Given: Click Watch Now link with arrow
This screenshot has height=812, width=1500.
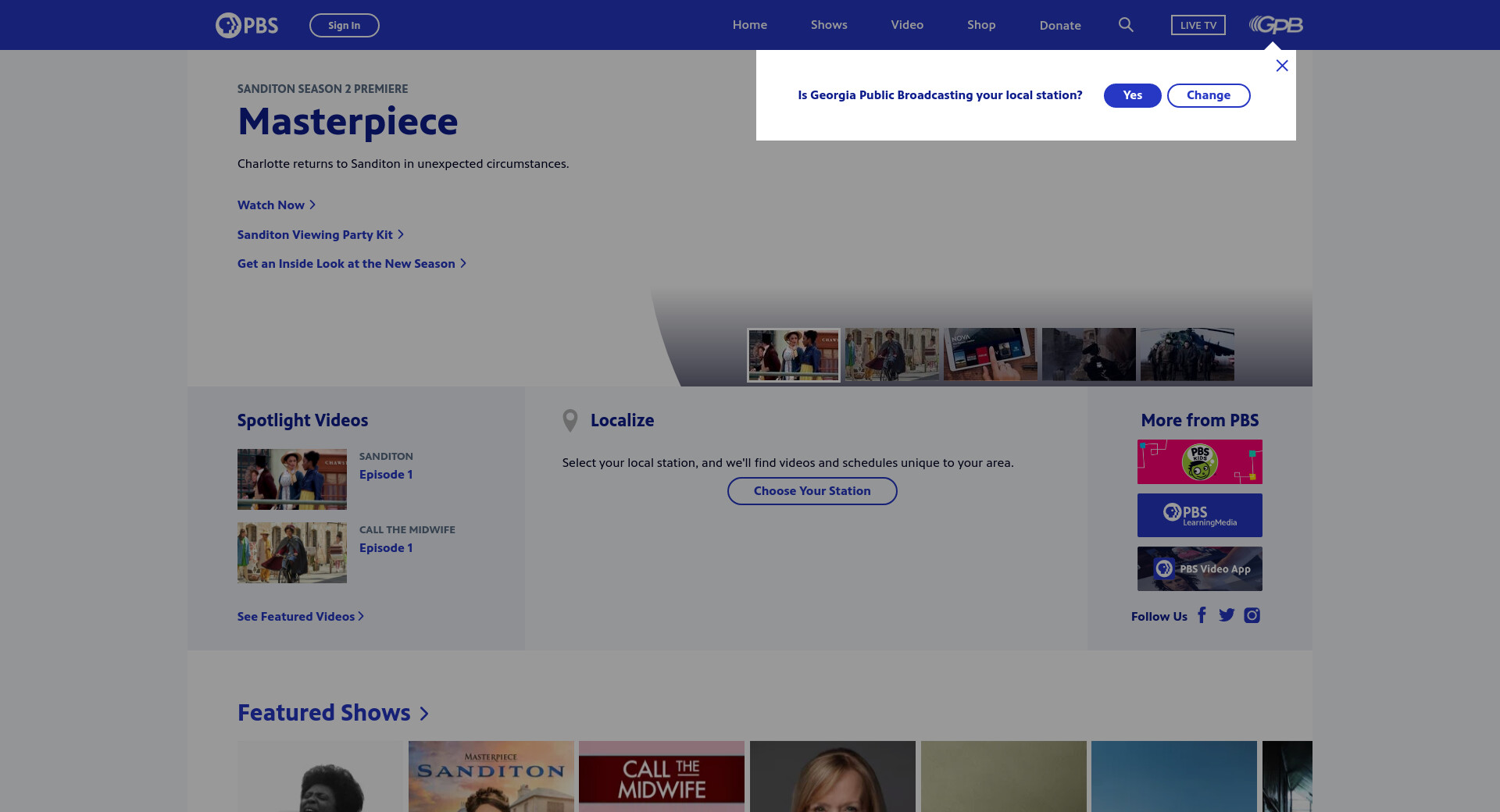Looking at the screenshot, I should (277, 205).
